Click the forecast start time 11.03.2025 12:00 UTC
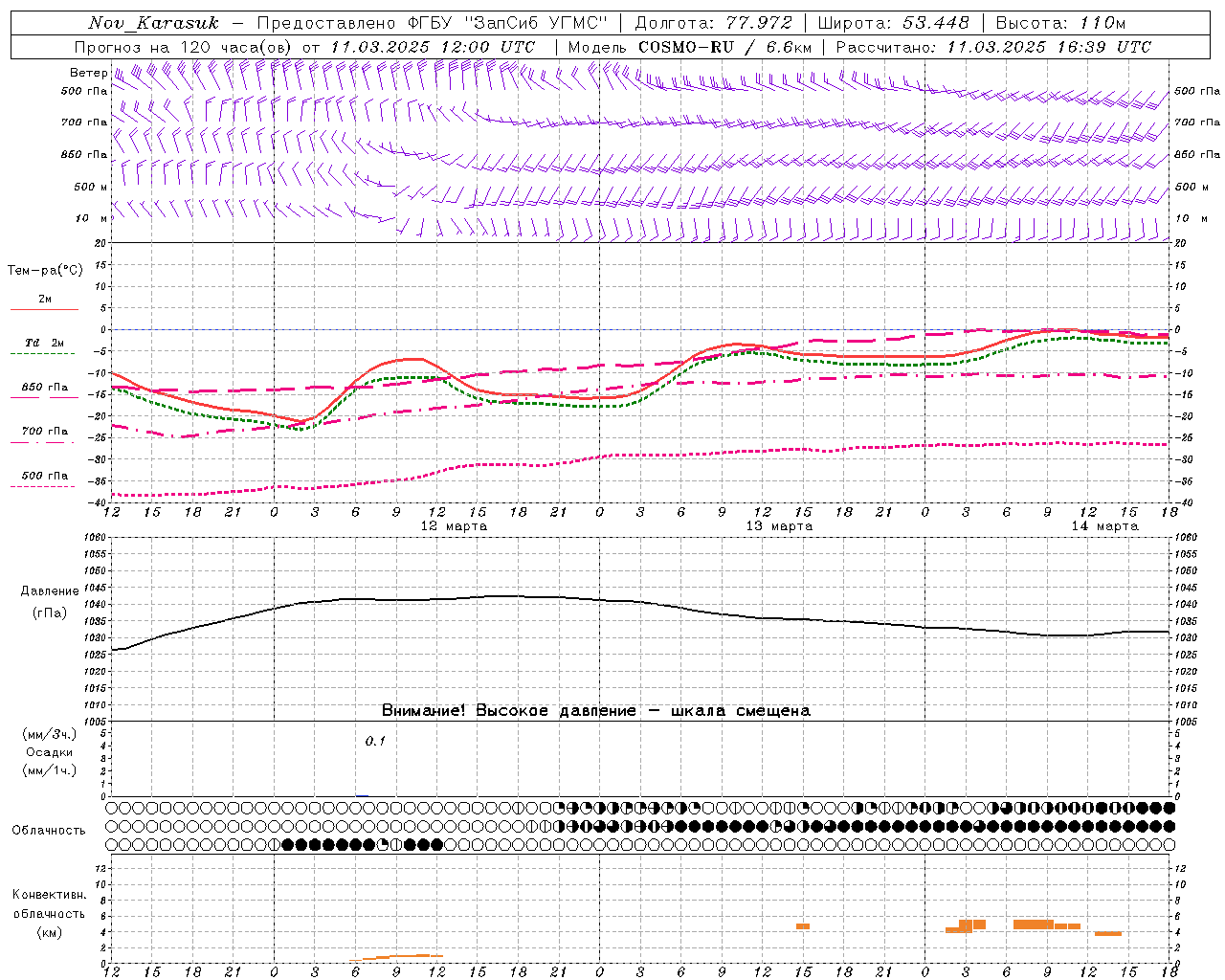Image resolution: width=1225 pixels, height=980 pixels. (x=433, y=47)
